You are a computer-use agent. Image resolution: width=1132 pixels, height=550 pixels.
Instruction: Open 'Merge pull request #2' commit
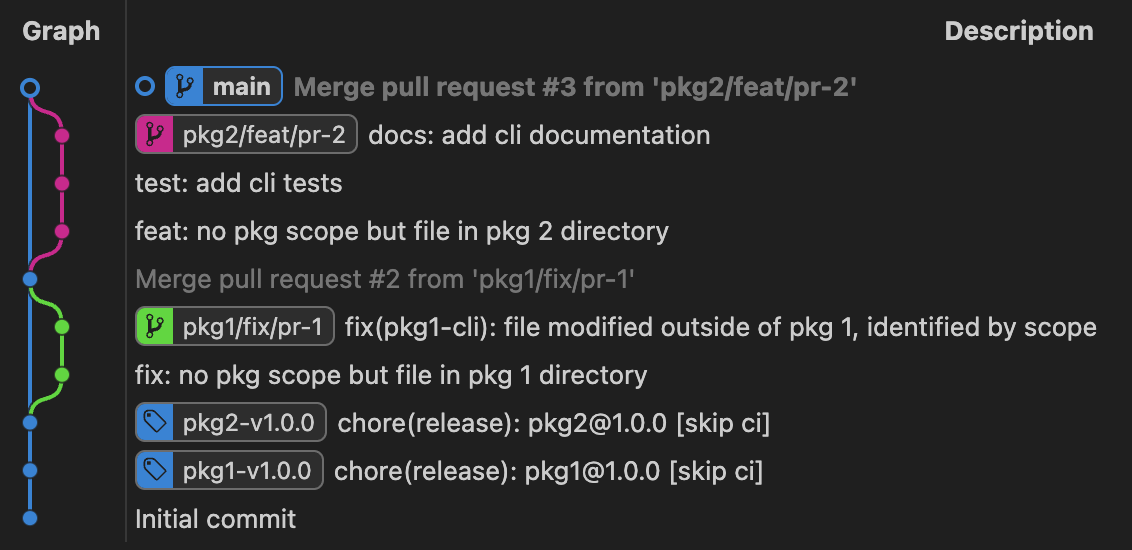(385, 279)
